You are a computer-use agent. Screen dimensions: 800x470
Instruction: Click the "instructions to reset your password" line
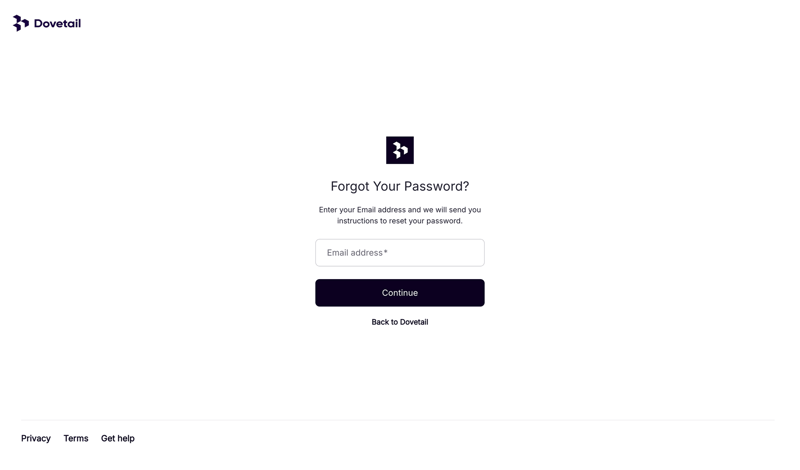[x=399, y=221]
